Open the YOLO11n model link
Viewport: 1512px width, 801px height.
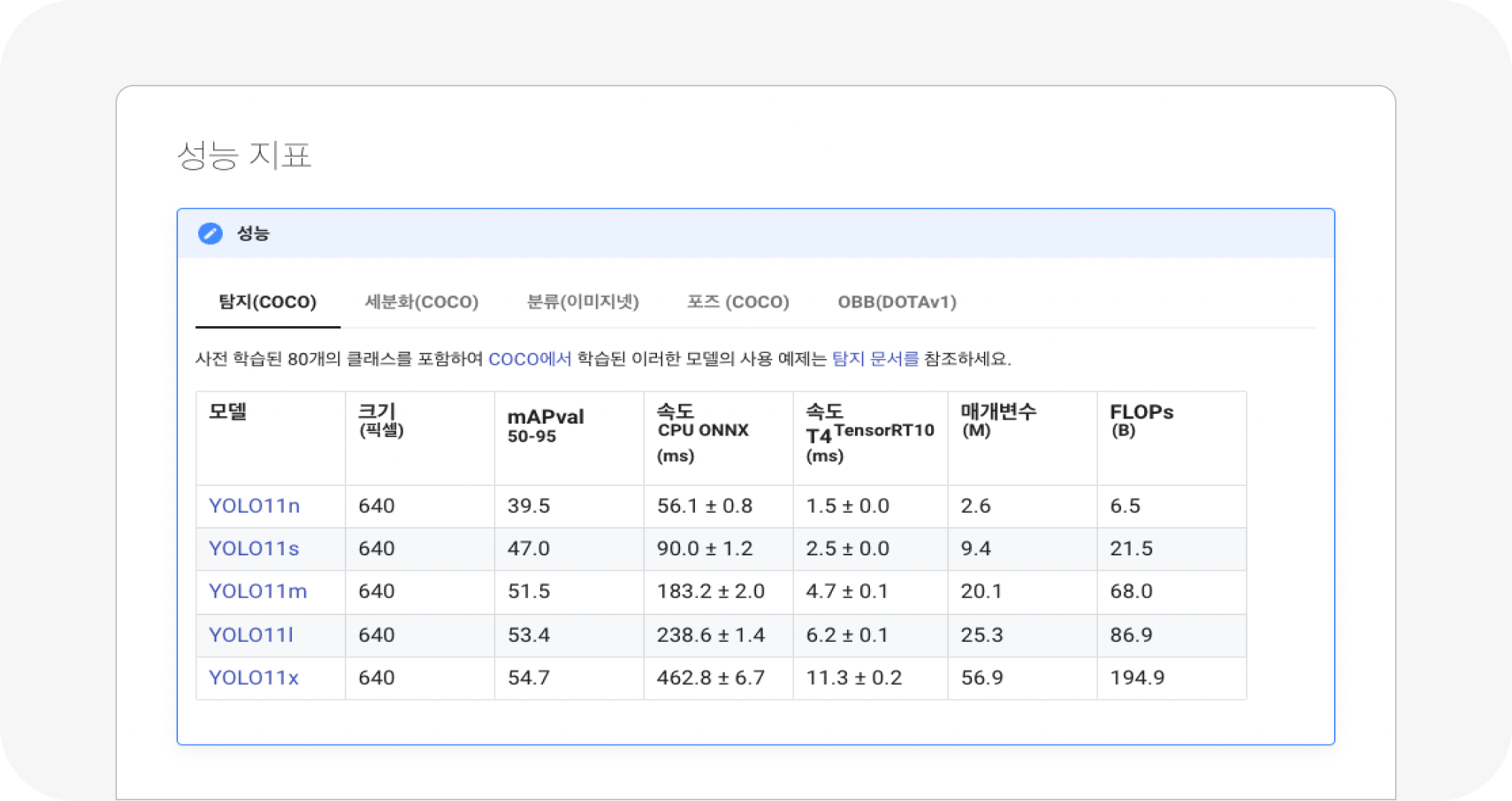pyautogui.click(x=254, y=505)
